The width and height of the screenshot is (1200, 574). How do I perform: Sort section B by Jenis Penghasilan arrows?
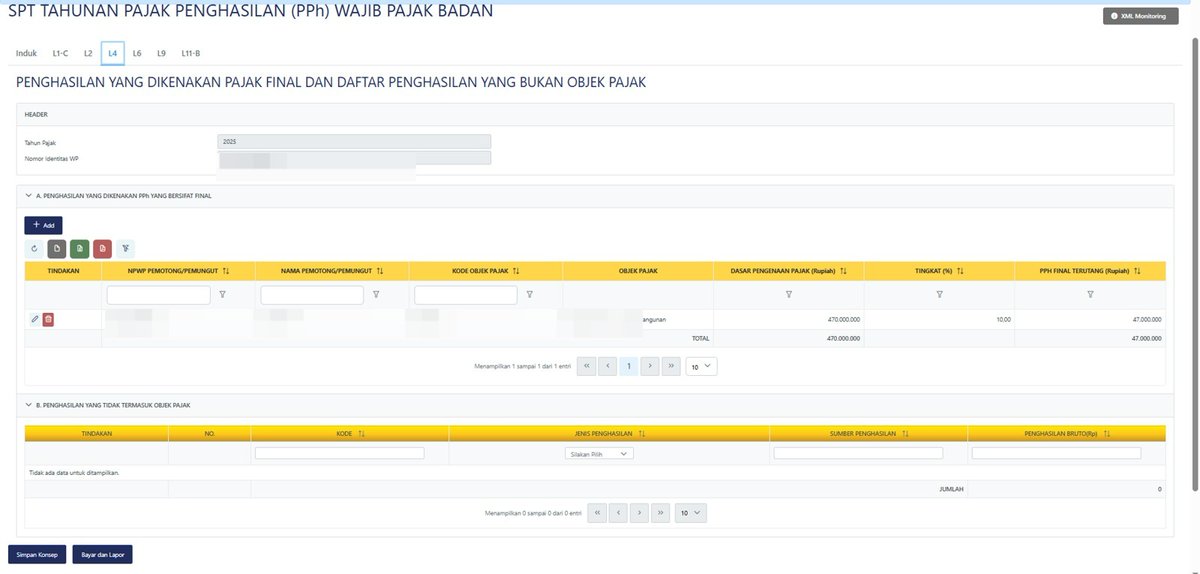tap(641, 434)
